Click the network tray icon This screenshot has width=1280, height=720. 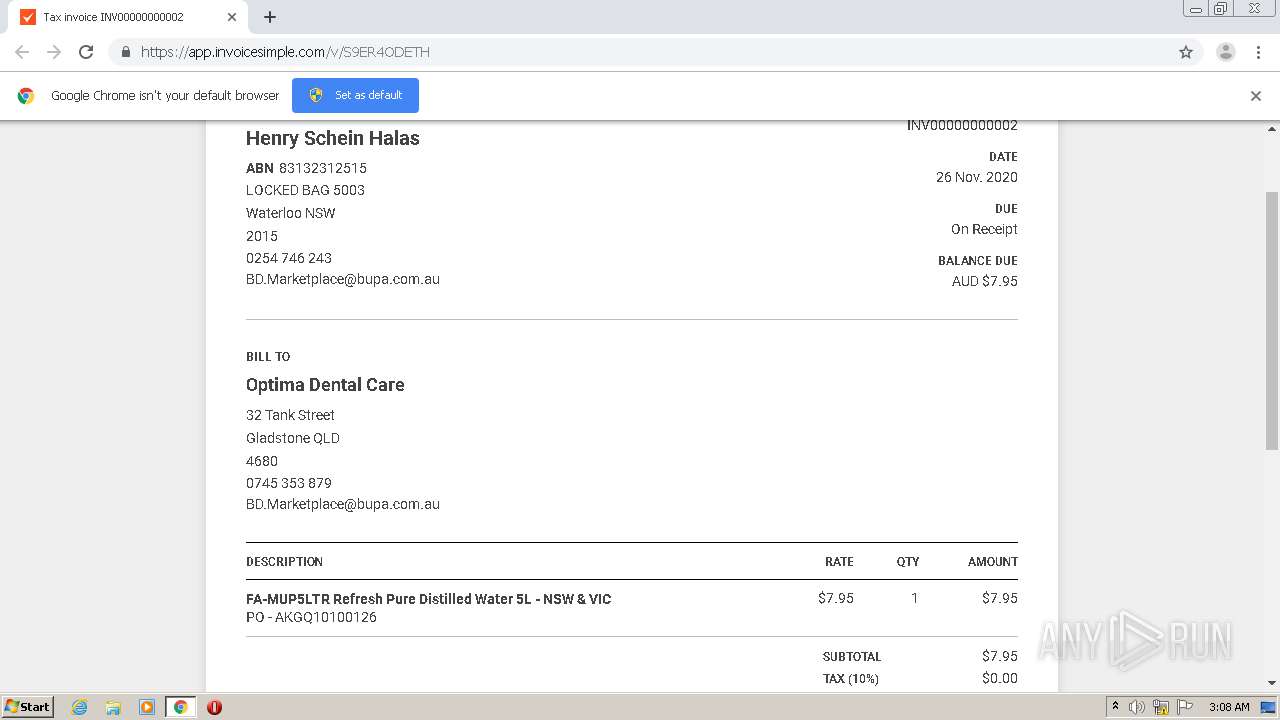(x=1161, y=707)
